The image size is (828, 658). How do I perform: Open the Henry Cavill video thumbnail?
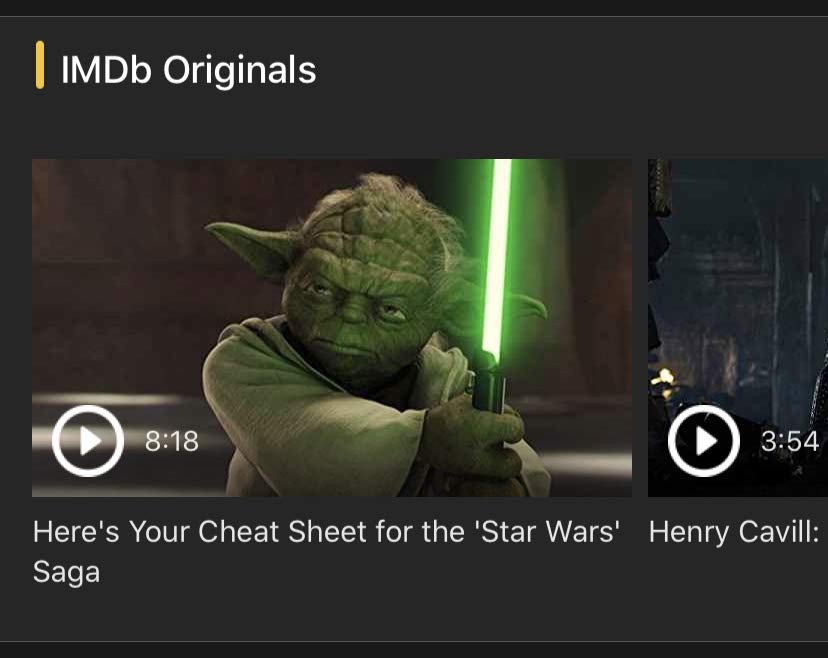[x=738, y=327]
